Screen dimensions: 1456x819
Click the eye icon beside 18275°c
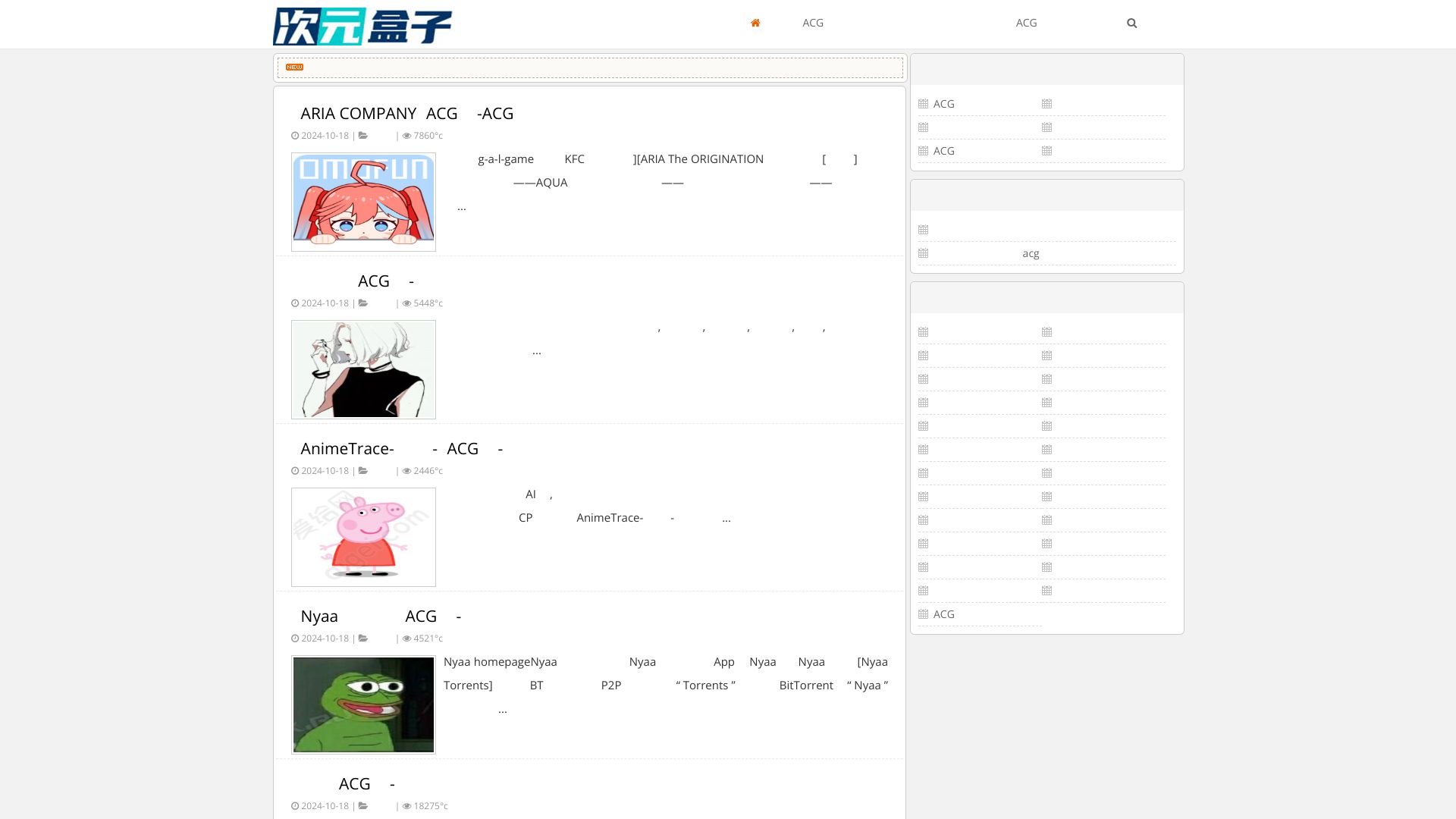406,806
